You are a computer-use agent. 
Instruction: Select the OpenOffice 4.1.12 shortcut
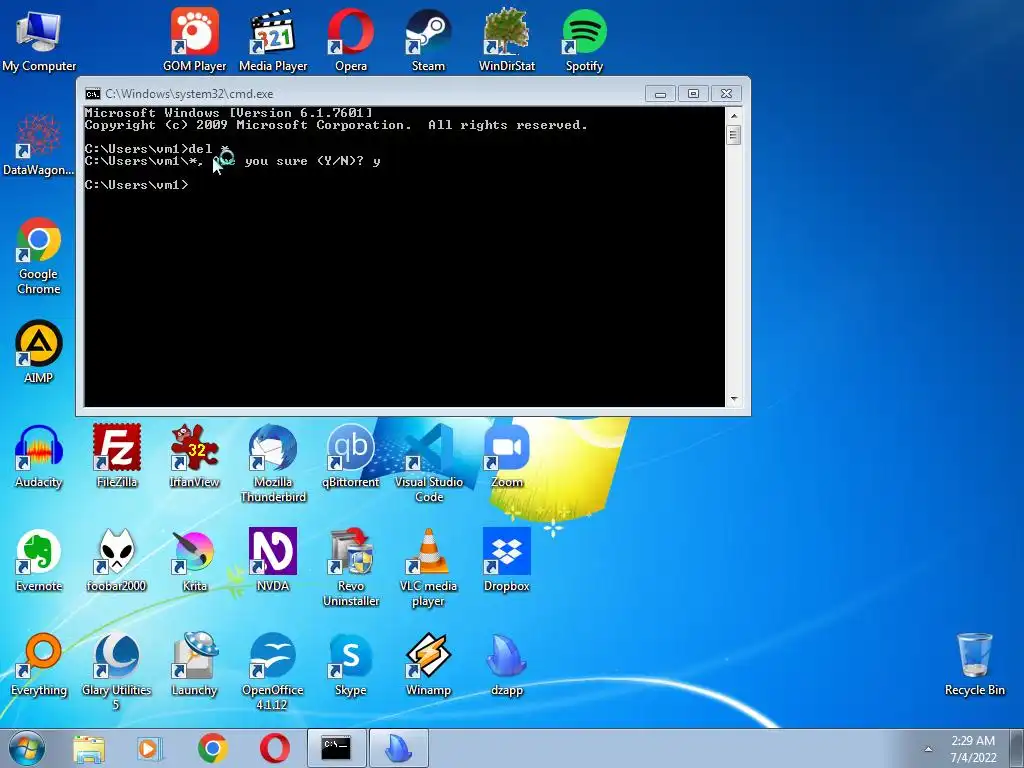point(273,671)
